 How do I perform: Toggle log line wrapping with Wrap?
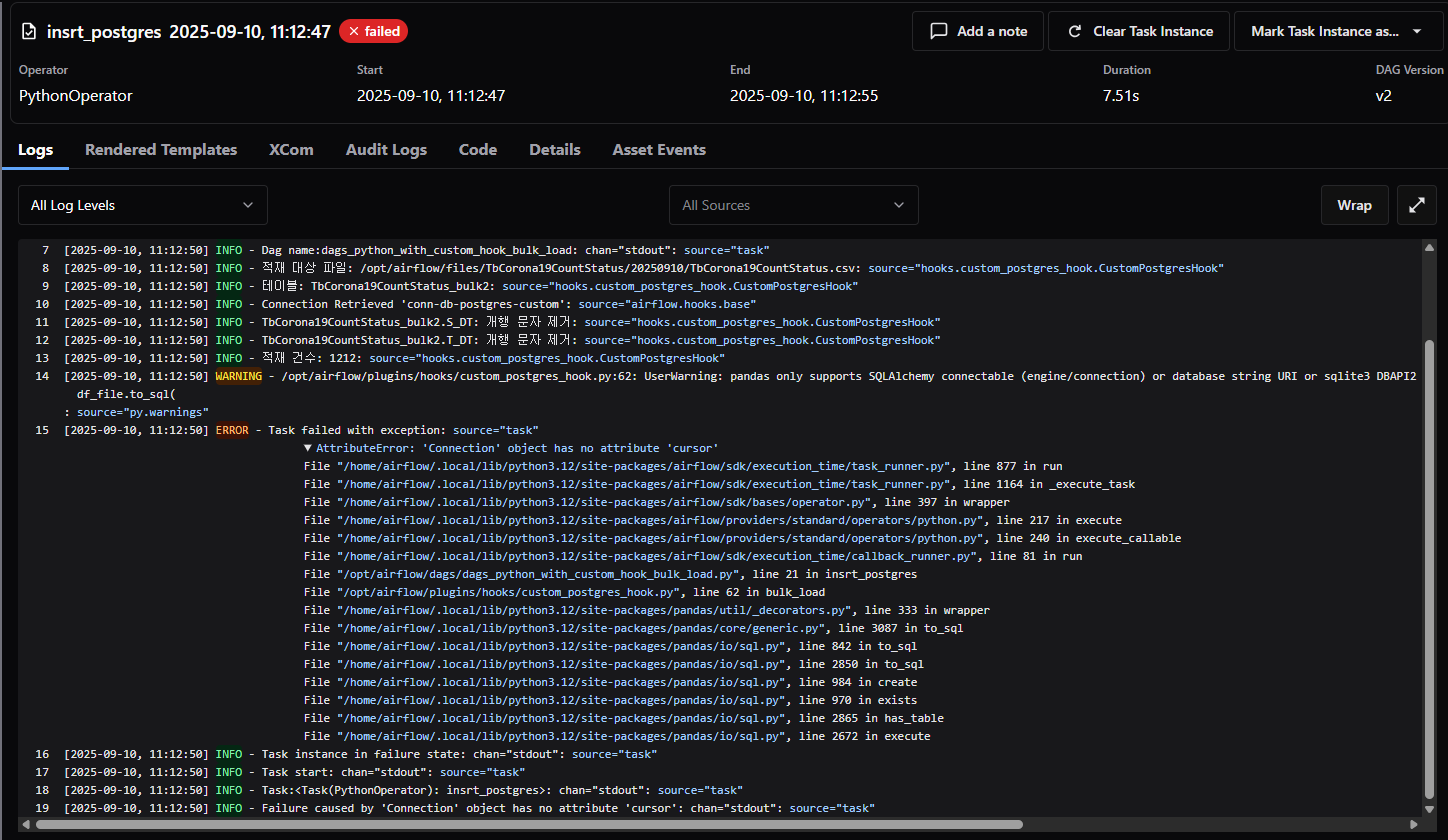tap(1354, 205)
